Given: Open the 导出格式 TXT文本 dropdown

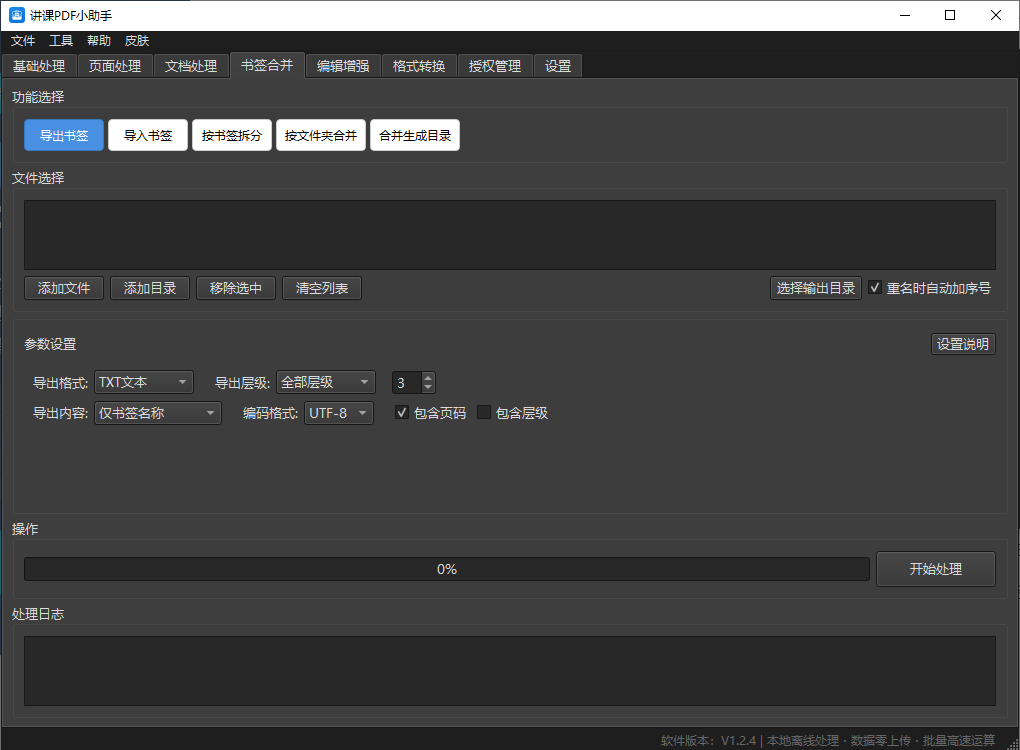Looking at the screenshot, I should [x=144, y=382].
